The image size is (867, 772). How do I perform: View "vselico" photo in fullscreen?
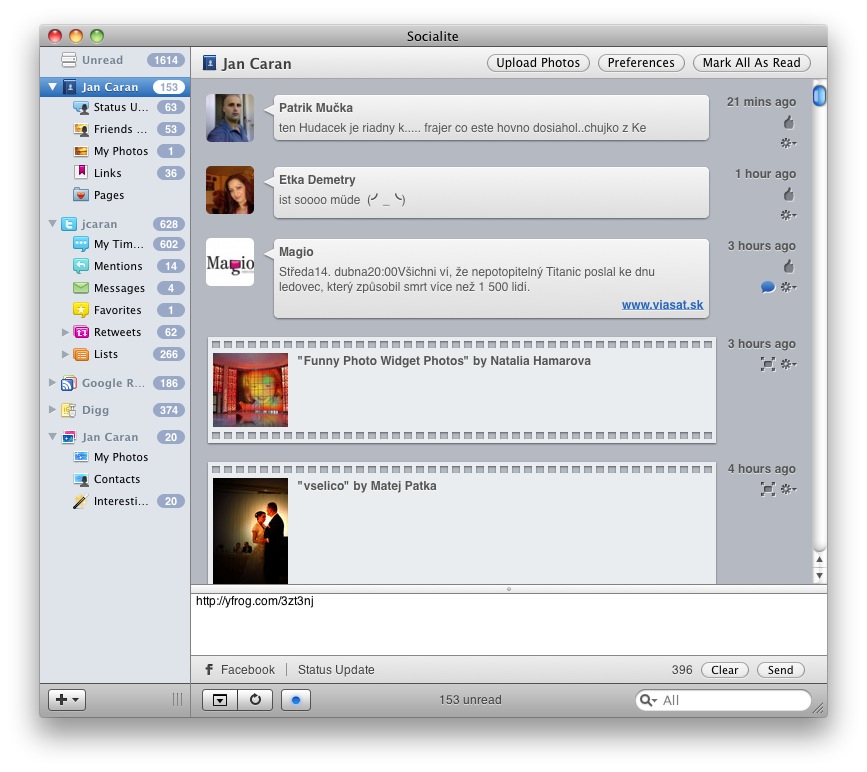pyautogui.click(x=769, y=489)
